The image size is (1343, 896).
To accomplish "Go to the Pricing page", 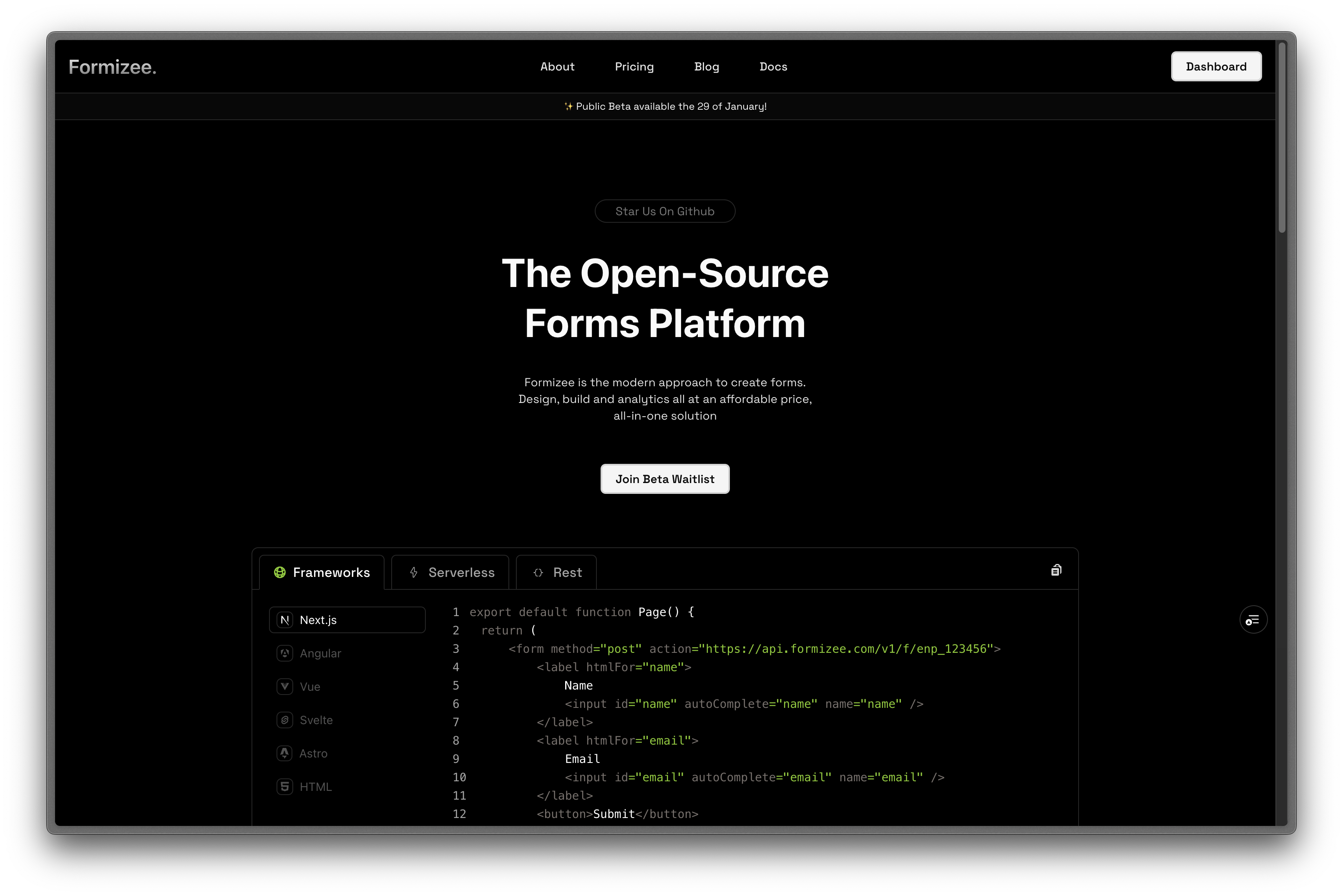I will point(634,67).
